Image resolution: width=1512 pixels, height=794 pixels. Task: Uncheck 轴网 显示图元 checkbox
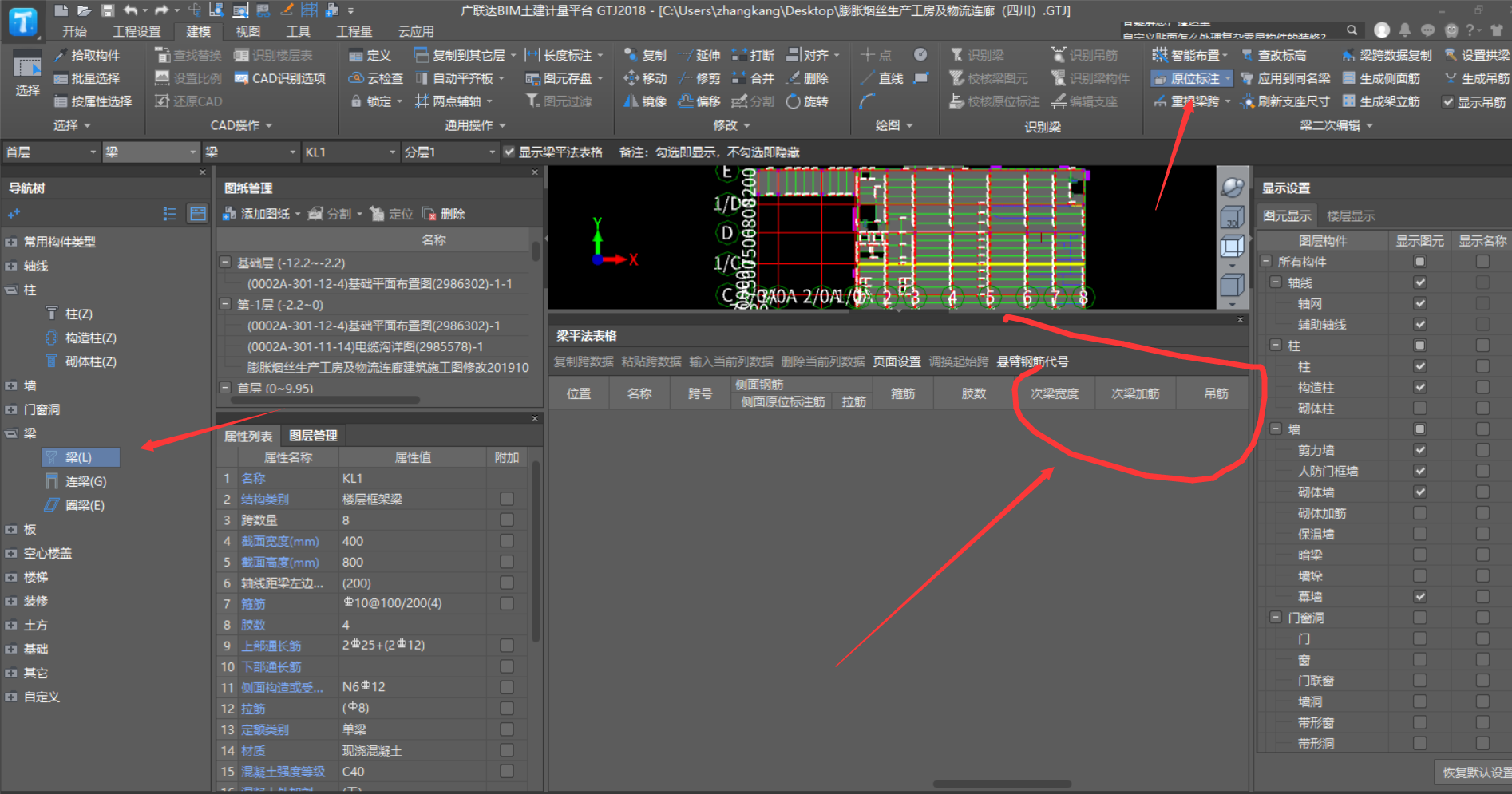pos(1419,303)
